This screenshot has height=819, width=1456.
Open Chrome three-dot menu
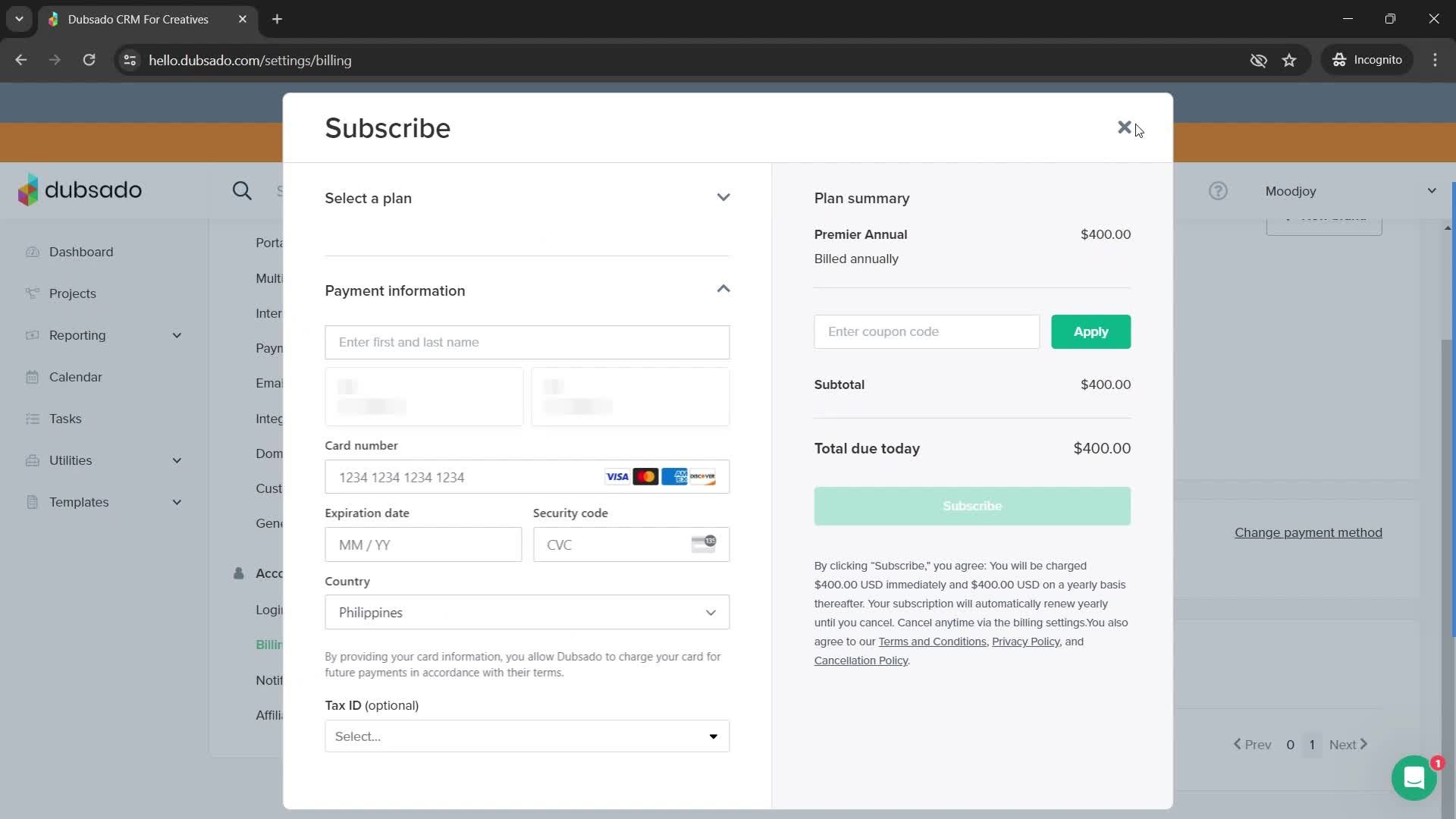[x=1435, y=60]
